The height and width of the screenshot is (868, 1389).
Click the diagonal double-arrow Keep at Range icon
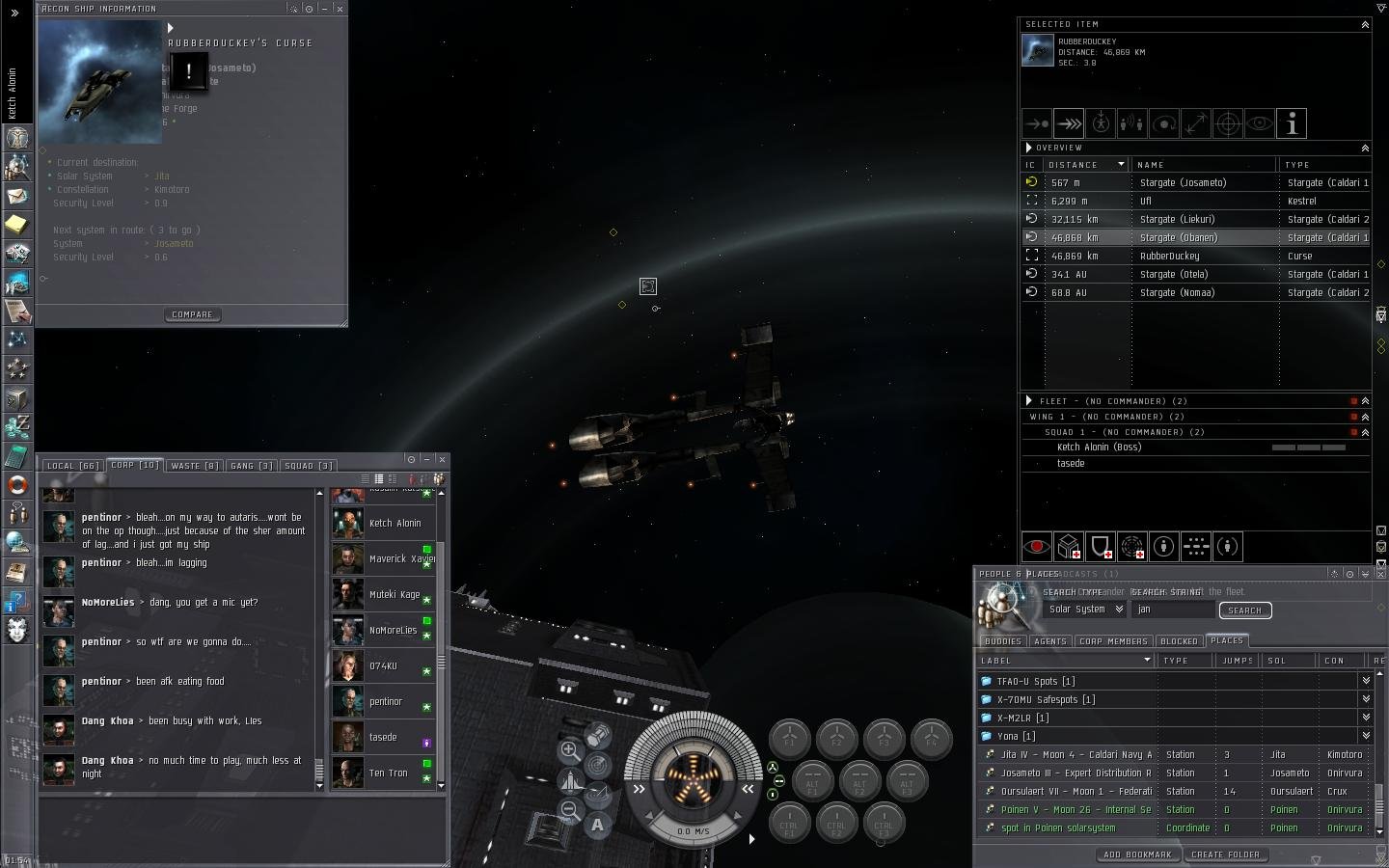pos(1196,123)
